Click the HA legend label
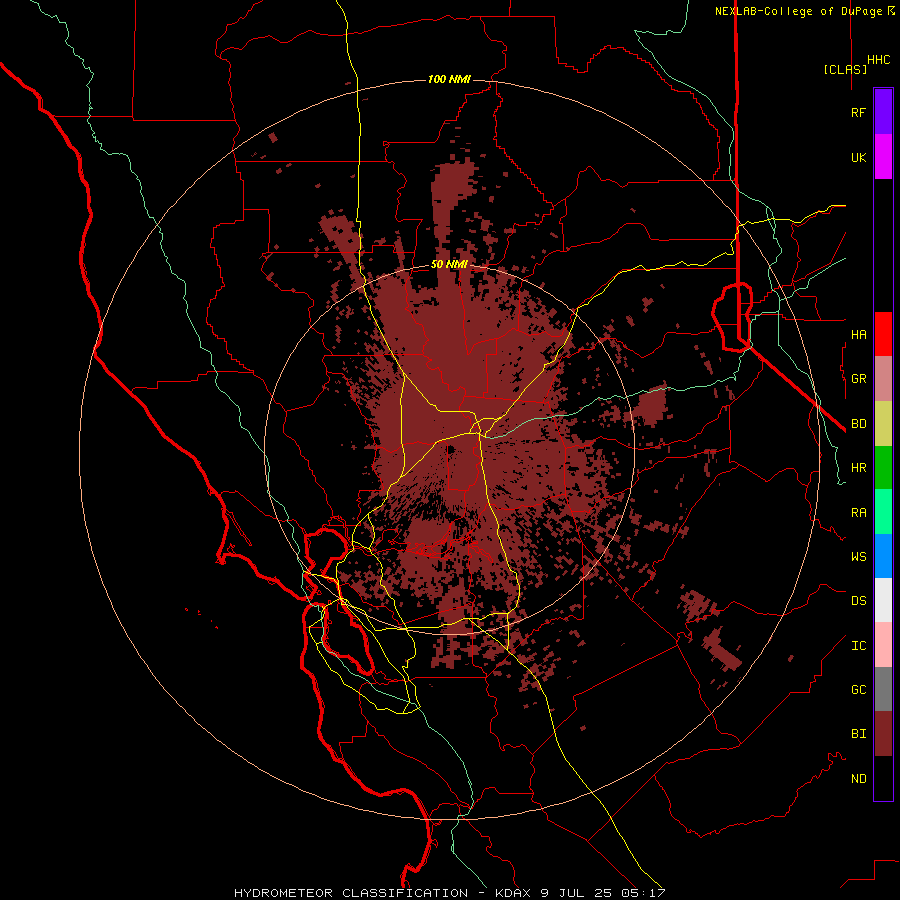 click(x=859, y=334)
